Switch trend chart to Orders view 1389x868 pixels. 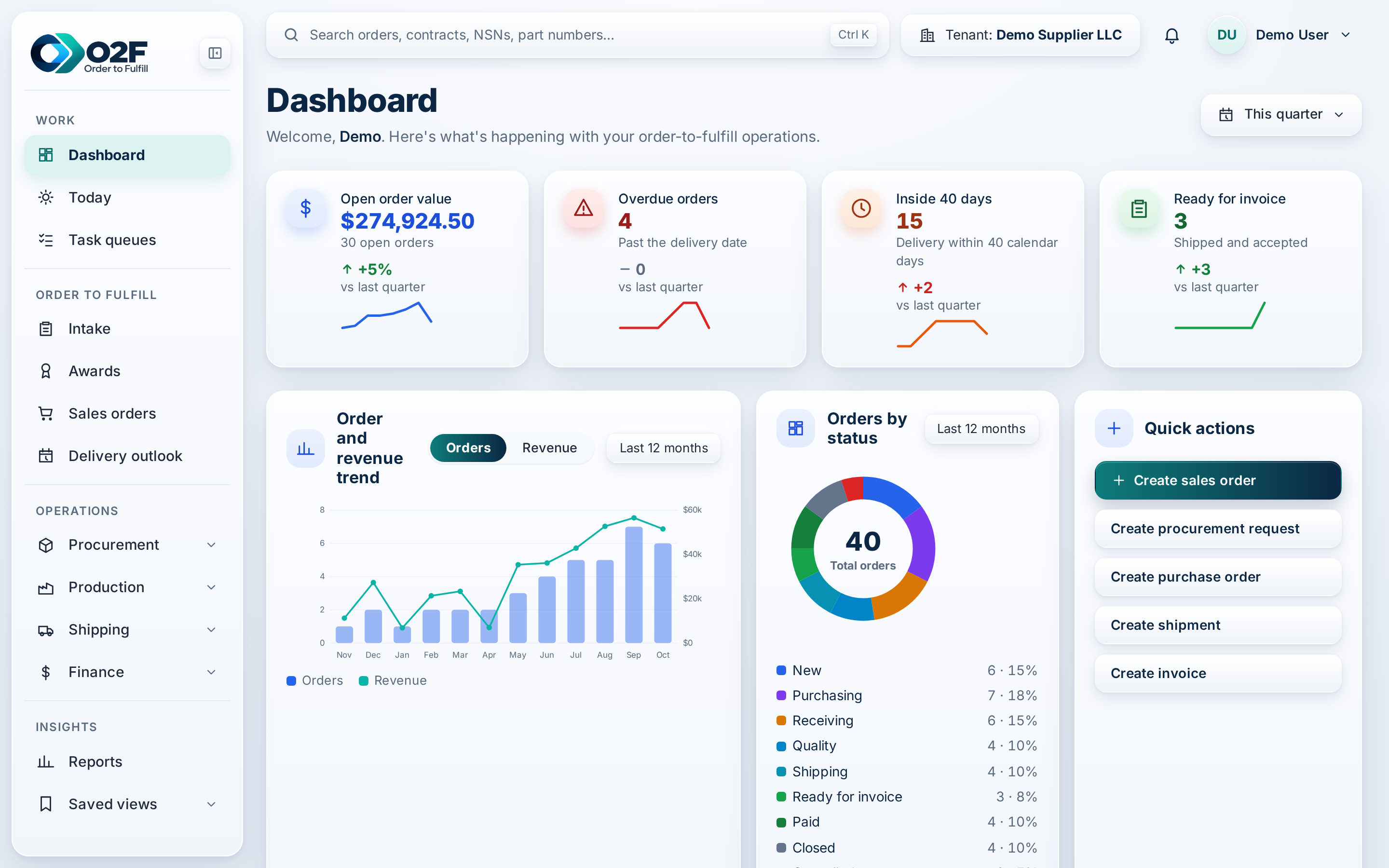click(468, 448)
